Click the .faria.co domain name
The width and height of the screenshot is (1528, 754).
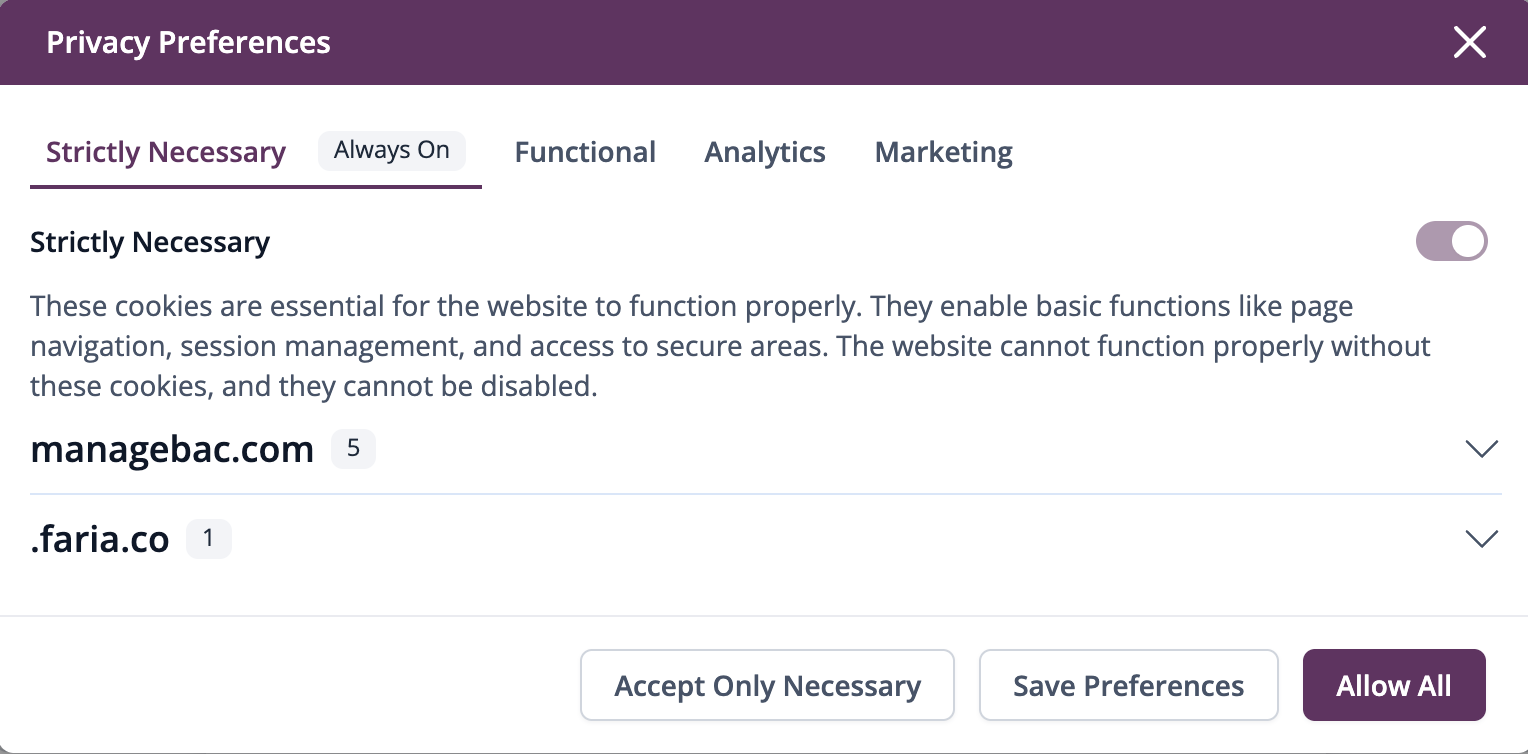tap(100, 540)
